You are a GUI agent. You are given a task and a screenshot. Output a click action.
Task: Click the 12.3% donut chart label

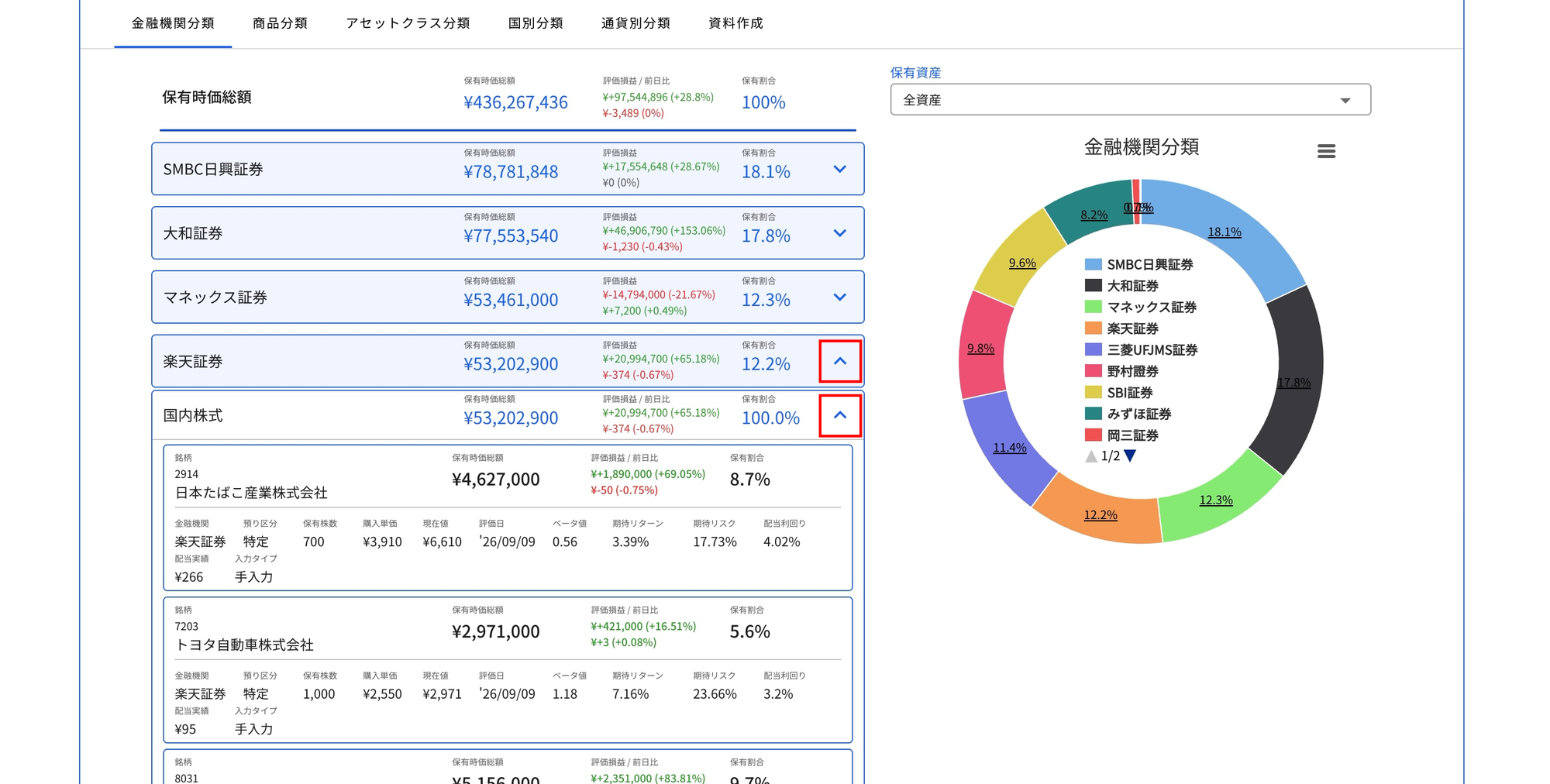(x=1216, y=500)
